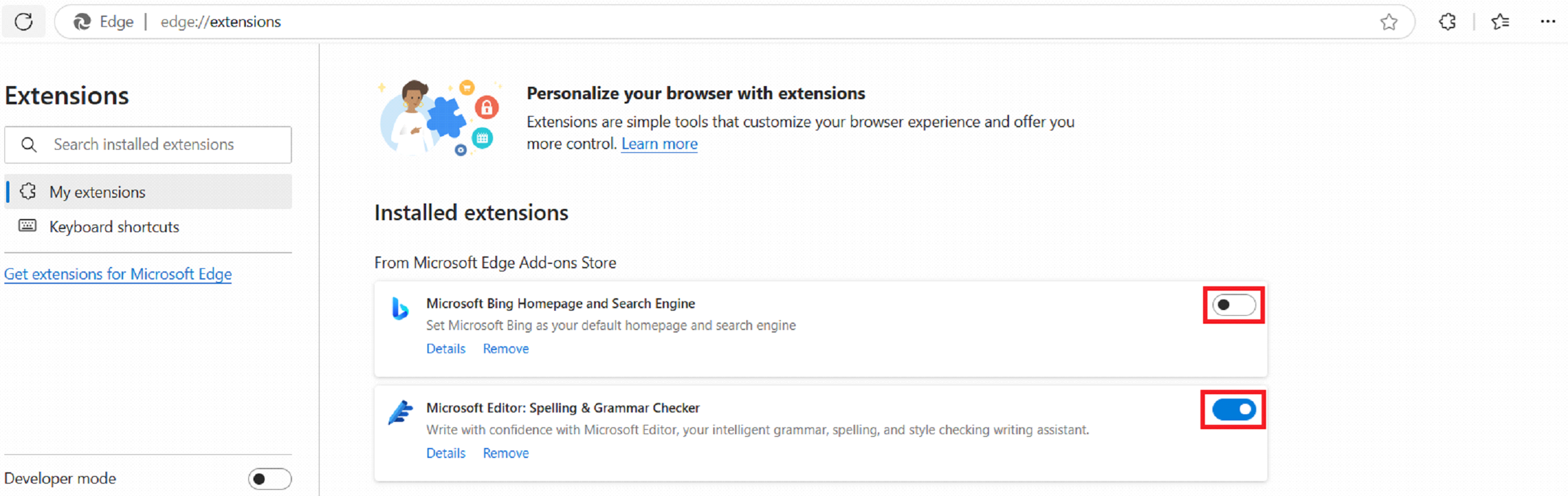Click the edge://extensions address bar
This screenshot has width=1568, height=496.
pos(734,22)
